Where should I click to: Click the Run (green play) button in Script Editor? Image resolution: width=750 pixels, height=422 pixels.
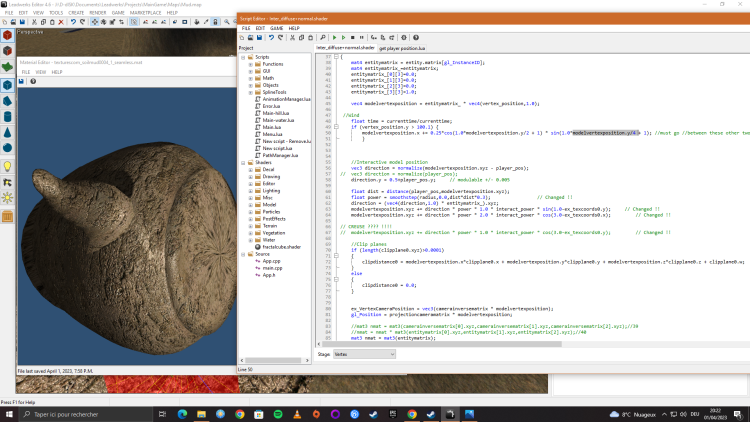[x=332, y=37]
